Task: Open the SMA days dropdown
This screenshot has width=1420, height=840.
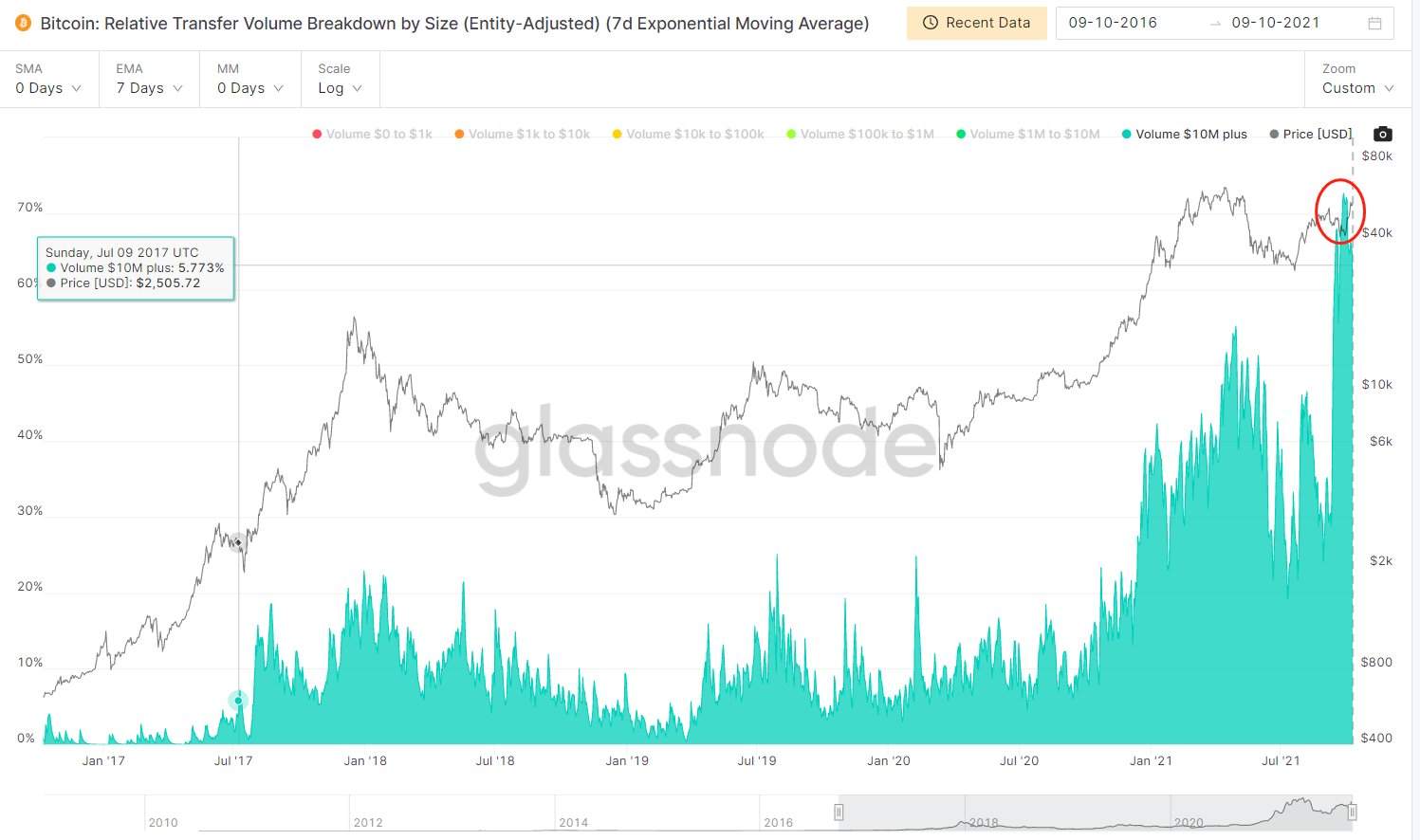Action: click(x=48, y=80)
